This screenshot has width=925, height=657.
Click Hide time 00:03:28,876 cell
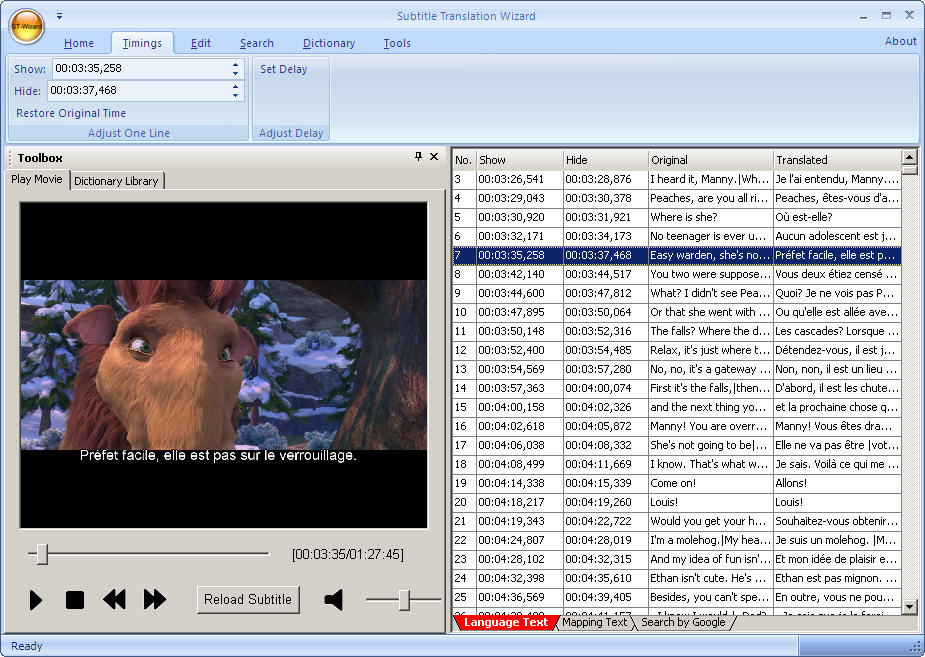click(605, 179)
